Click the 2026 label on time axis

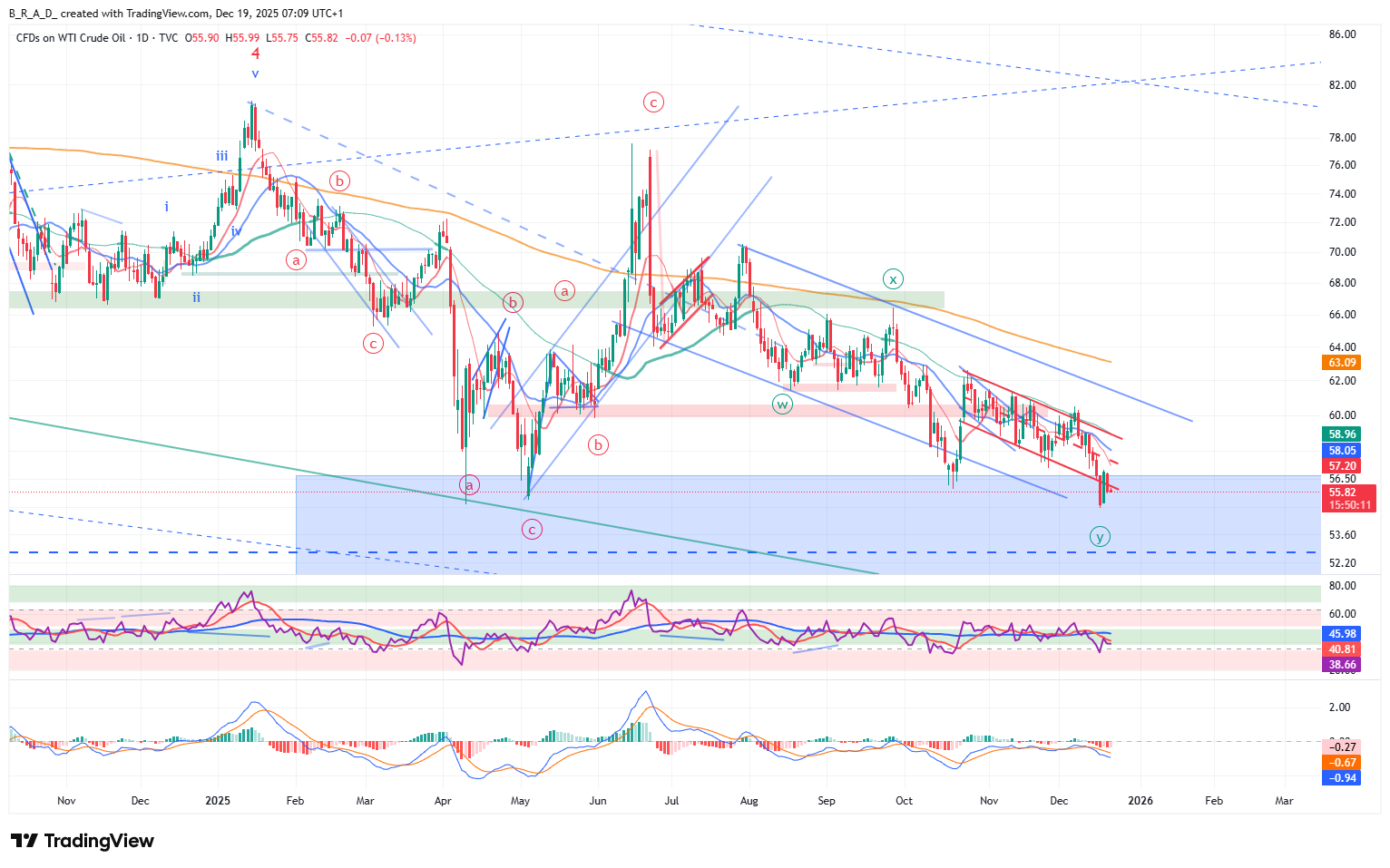click(1140, 801)
